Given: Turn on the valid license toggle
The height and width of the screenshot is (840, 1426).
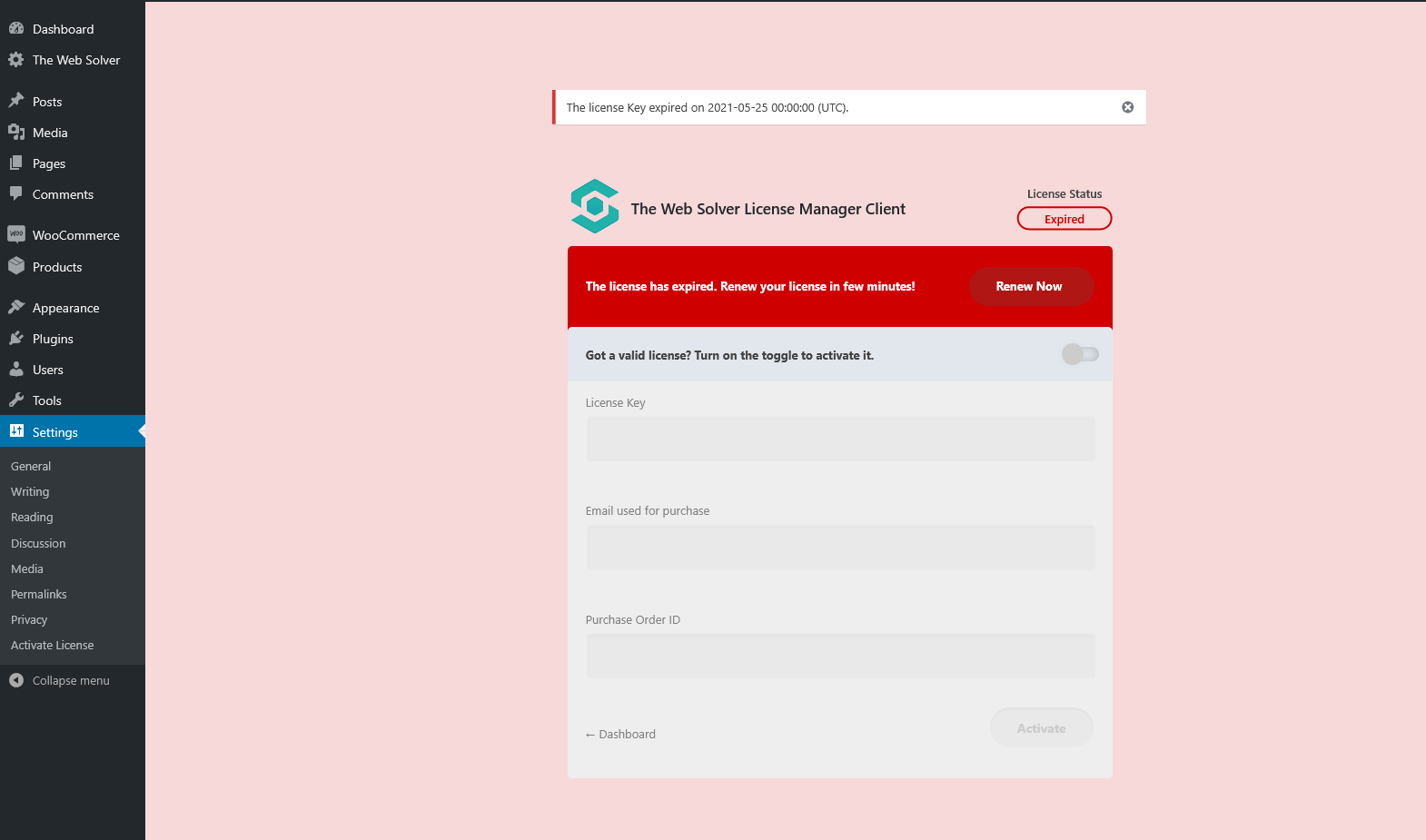Looking at the screenshot, I should point(1080,354).
